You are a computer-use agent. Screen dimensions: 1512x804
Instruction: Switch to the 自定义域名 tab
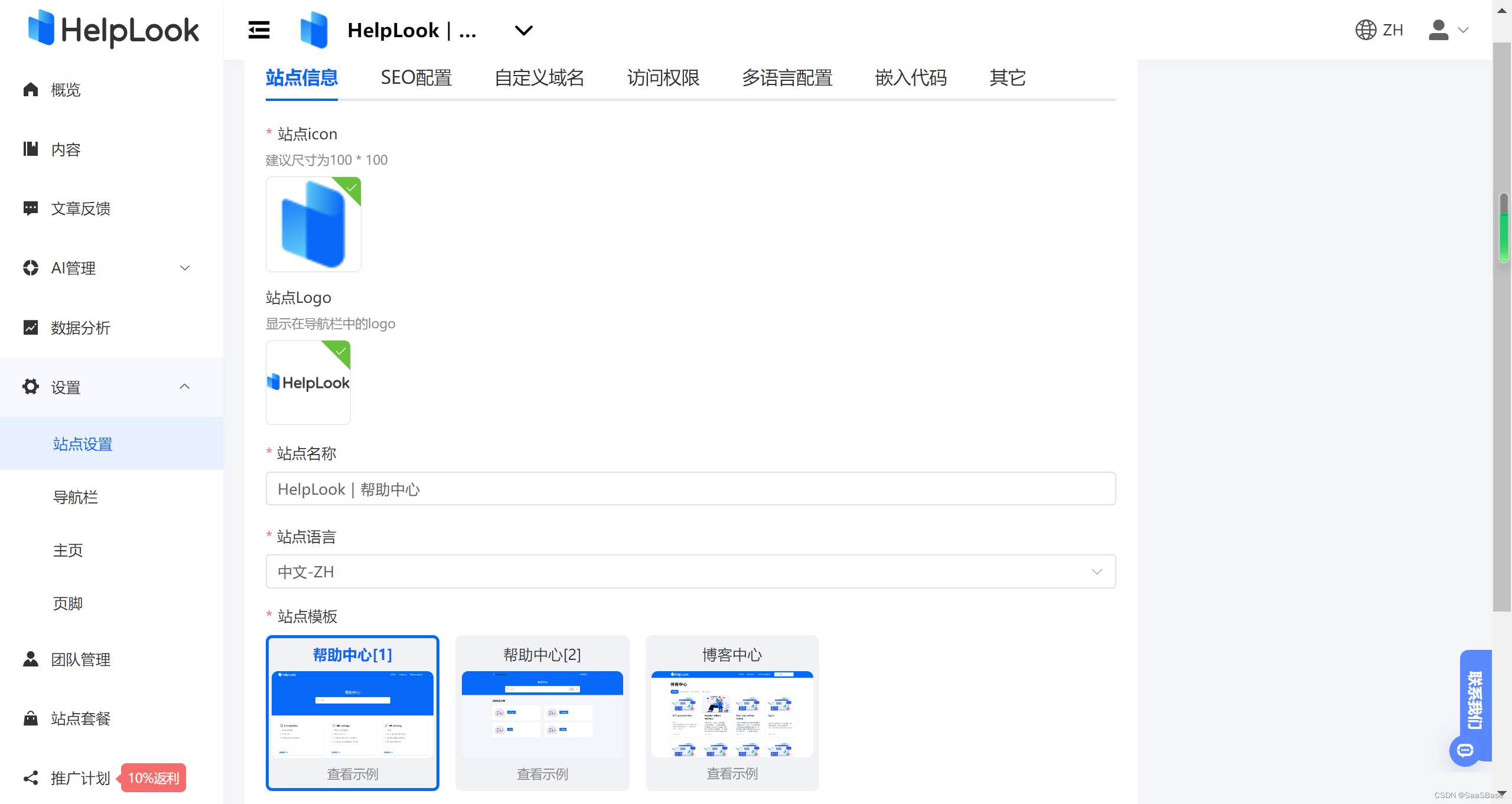(539, 78)
